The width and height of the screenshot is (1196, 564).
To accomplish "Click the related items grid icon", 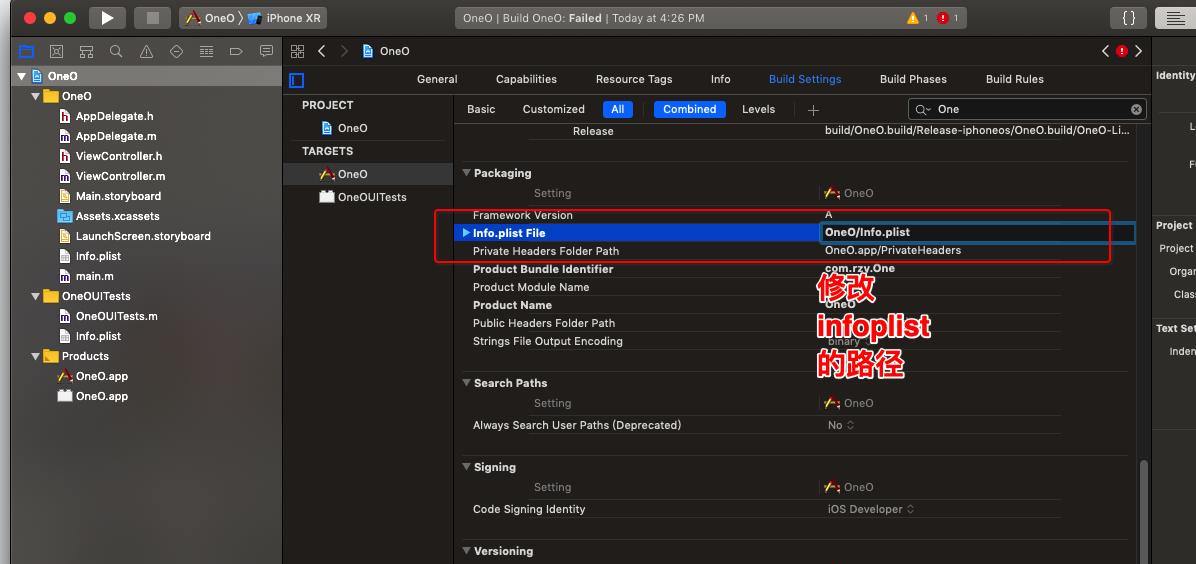I will click(297, 51).
